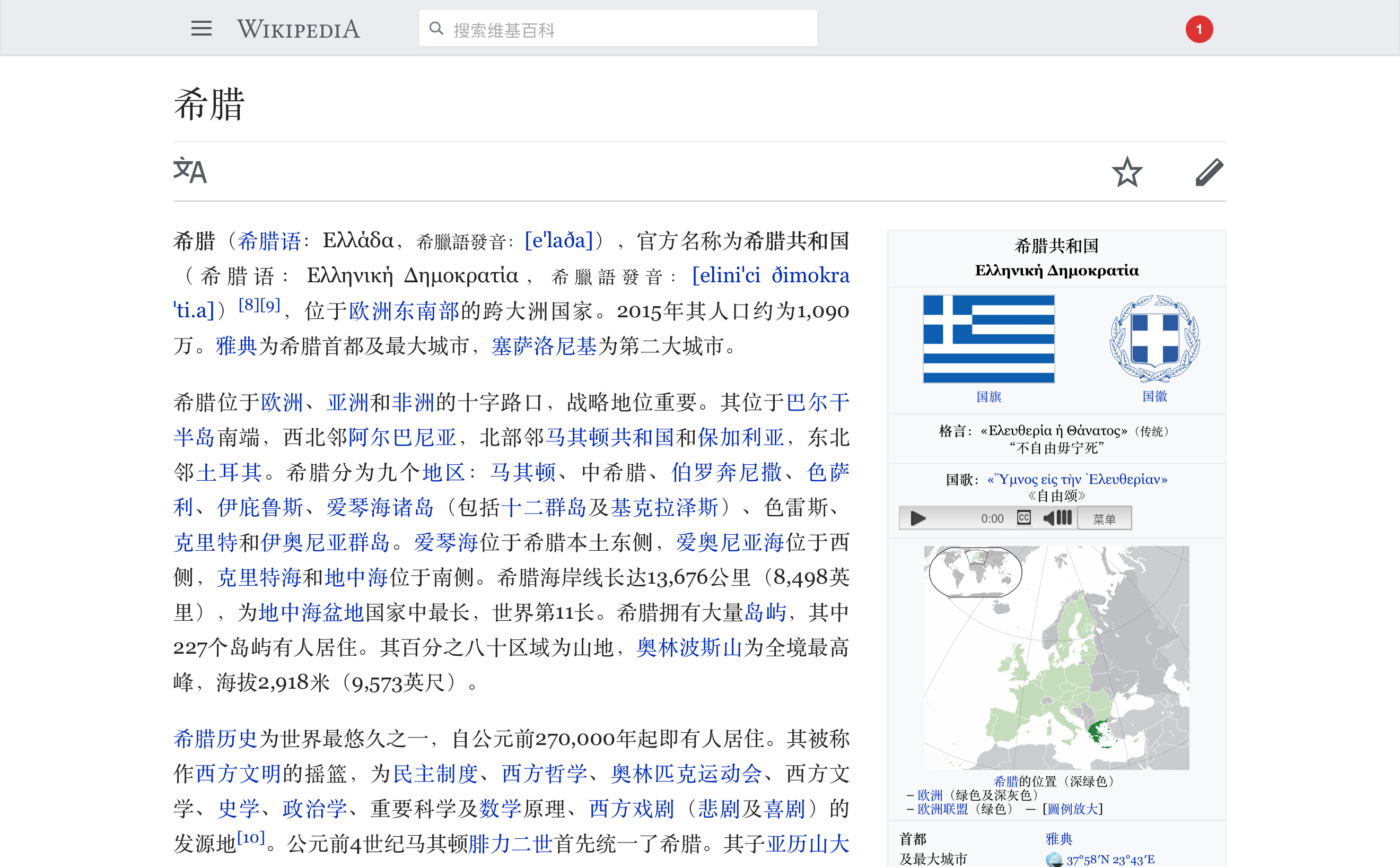Click 圖例放大 to enlarge map legend
1400x867 pixels.
point(1072,809)
